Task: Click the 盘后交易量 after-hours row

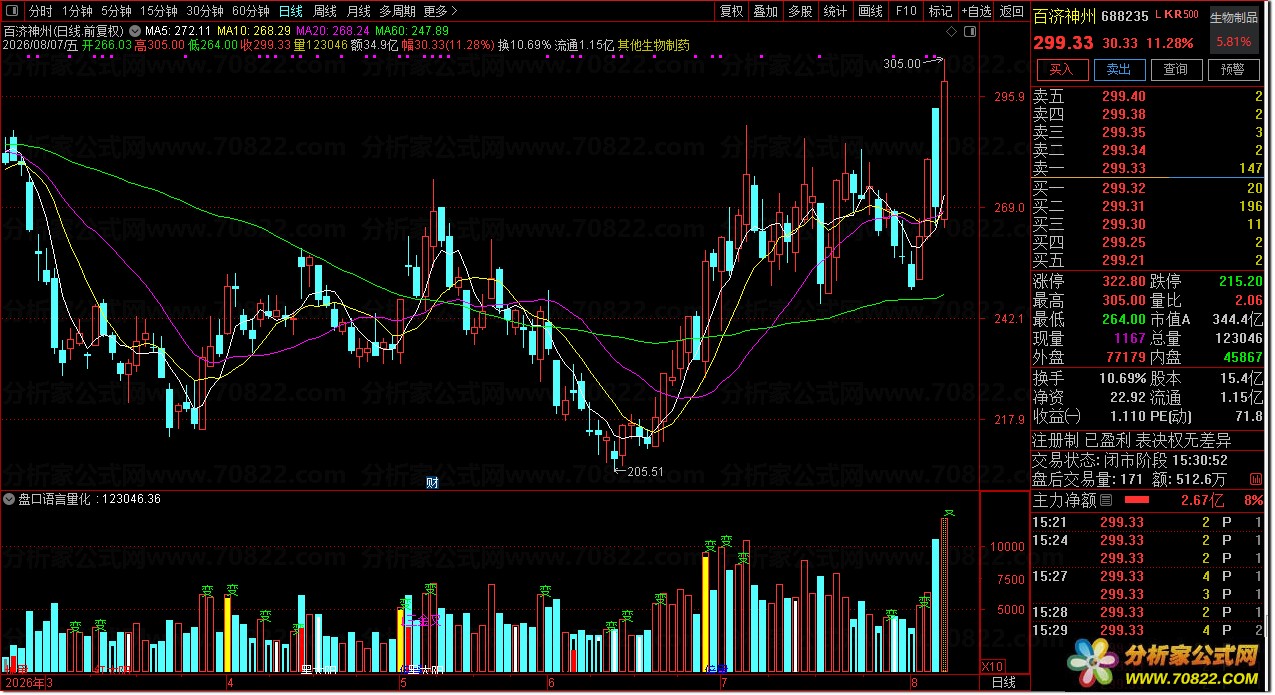Action: [x=1149, y=479]
